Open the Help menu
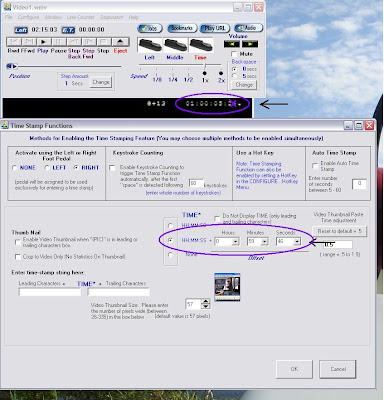 pyautogui.click(x=133, y=17)
